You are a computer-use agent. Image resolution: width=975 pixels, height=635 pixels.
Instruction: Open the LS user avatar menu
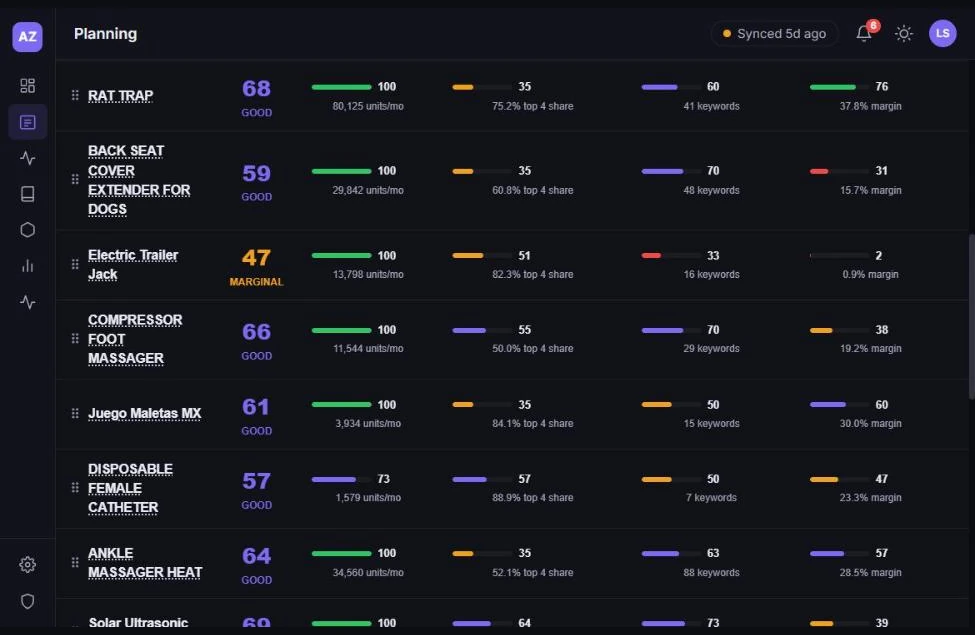click(943, 34)
